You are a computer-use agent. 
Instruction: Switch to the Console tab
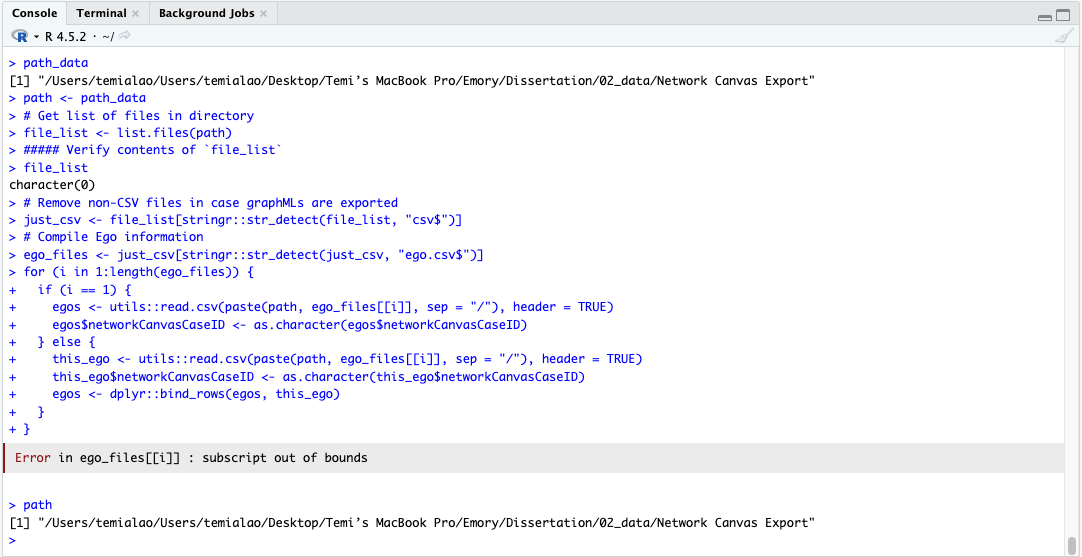tap(34, 13)
